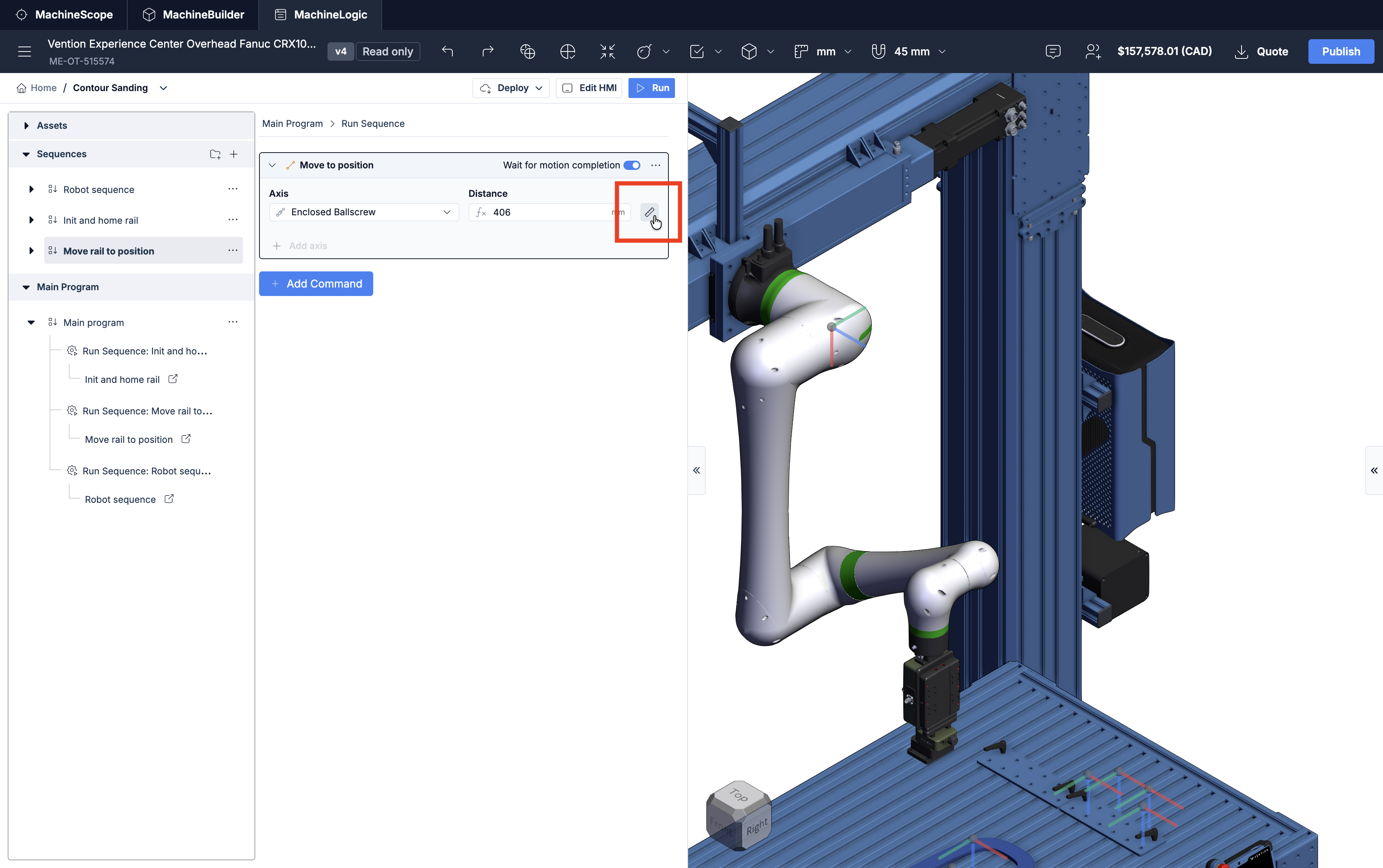Image resolution: width=1383 pixels, height=868 pixels.
Task: Click the Quote download button
Action: point(1261,52)
